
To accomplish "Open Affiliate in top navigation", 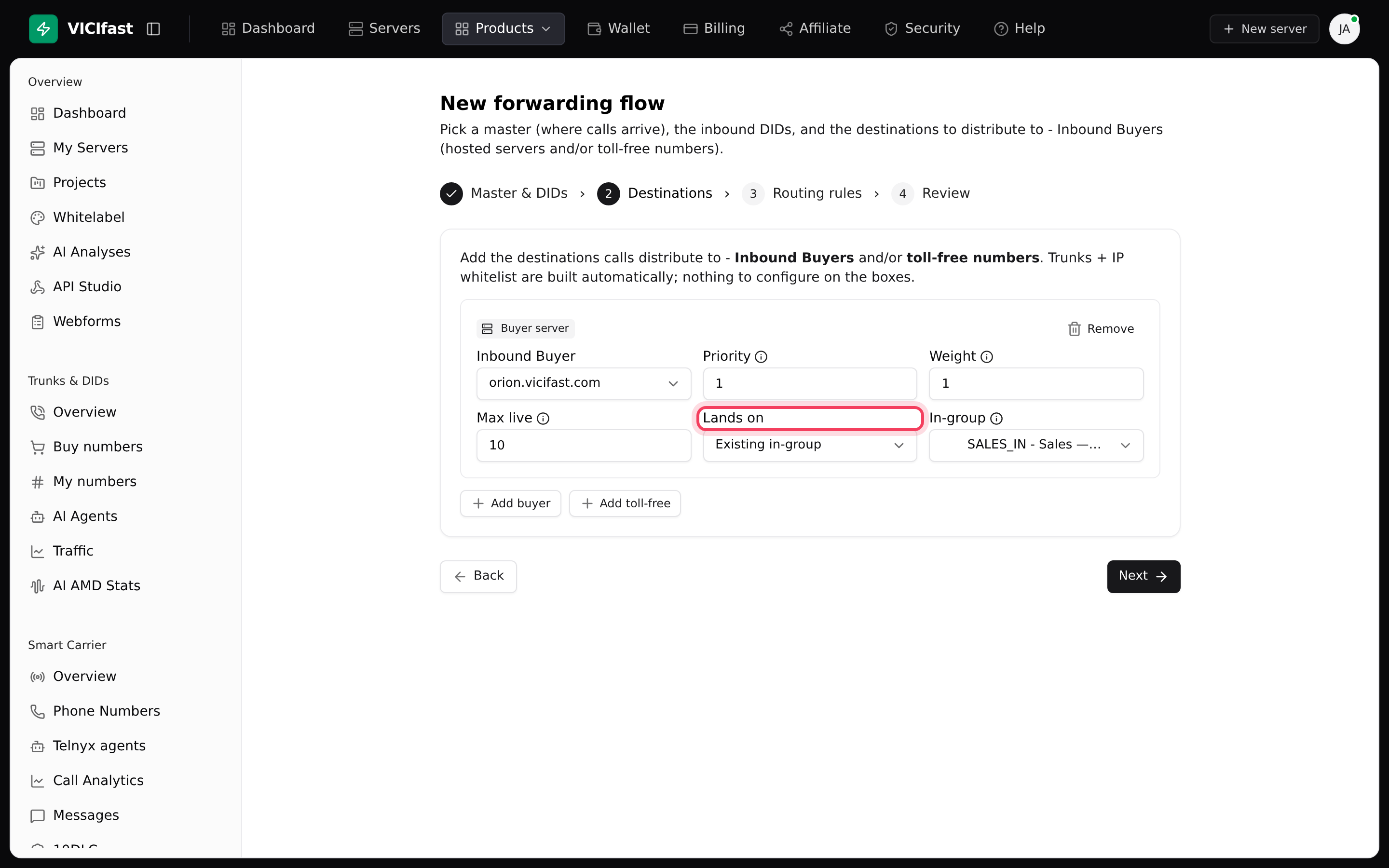I will [x=815, y=29].
